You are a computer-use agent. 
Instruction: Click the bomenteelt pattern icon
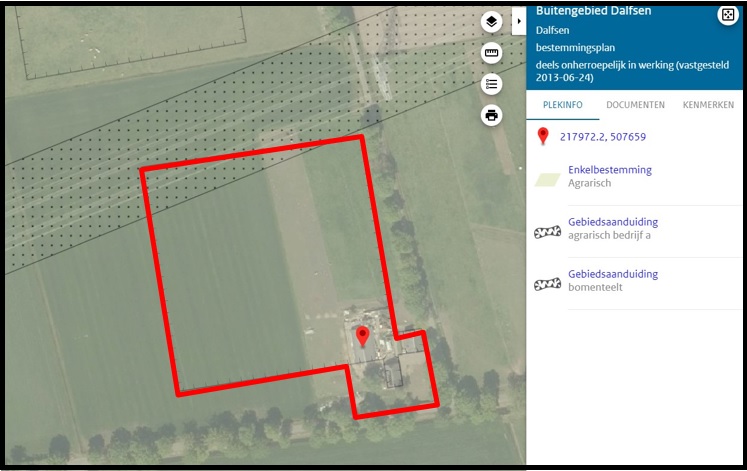point(547,285)
